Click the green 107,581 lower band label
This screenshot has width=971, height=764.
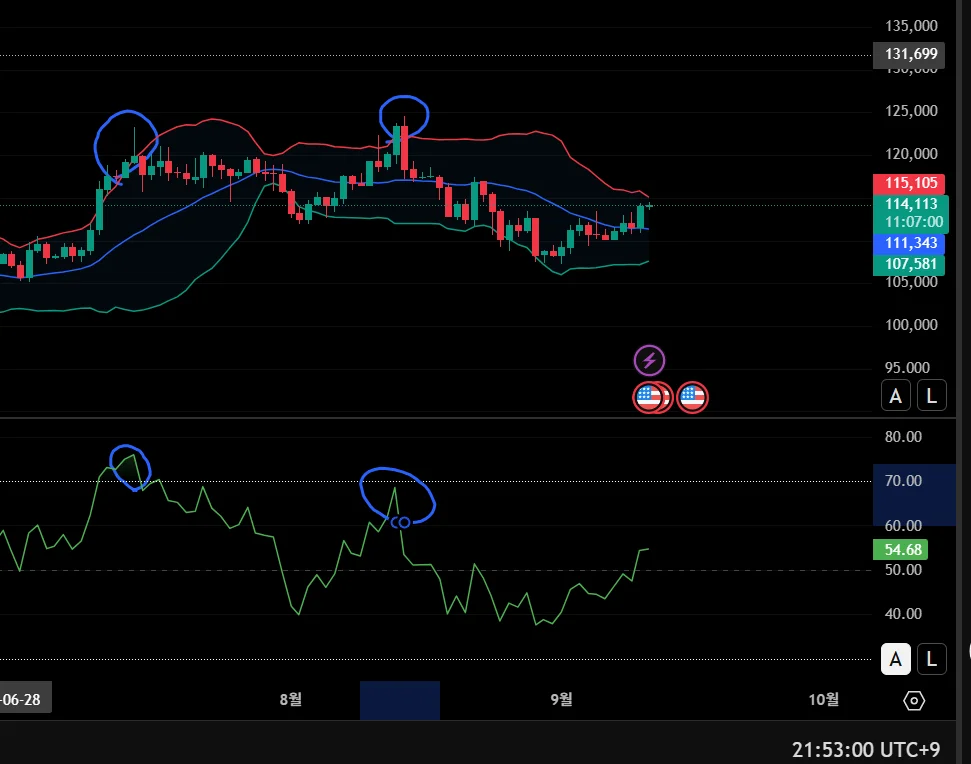pyautogui.click(x=908, y=264)
